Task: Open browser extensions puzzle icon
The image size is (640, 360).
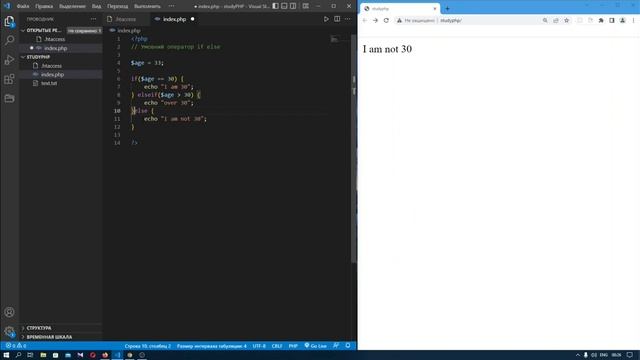Action: pos(601,20)
